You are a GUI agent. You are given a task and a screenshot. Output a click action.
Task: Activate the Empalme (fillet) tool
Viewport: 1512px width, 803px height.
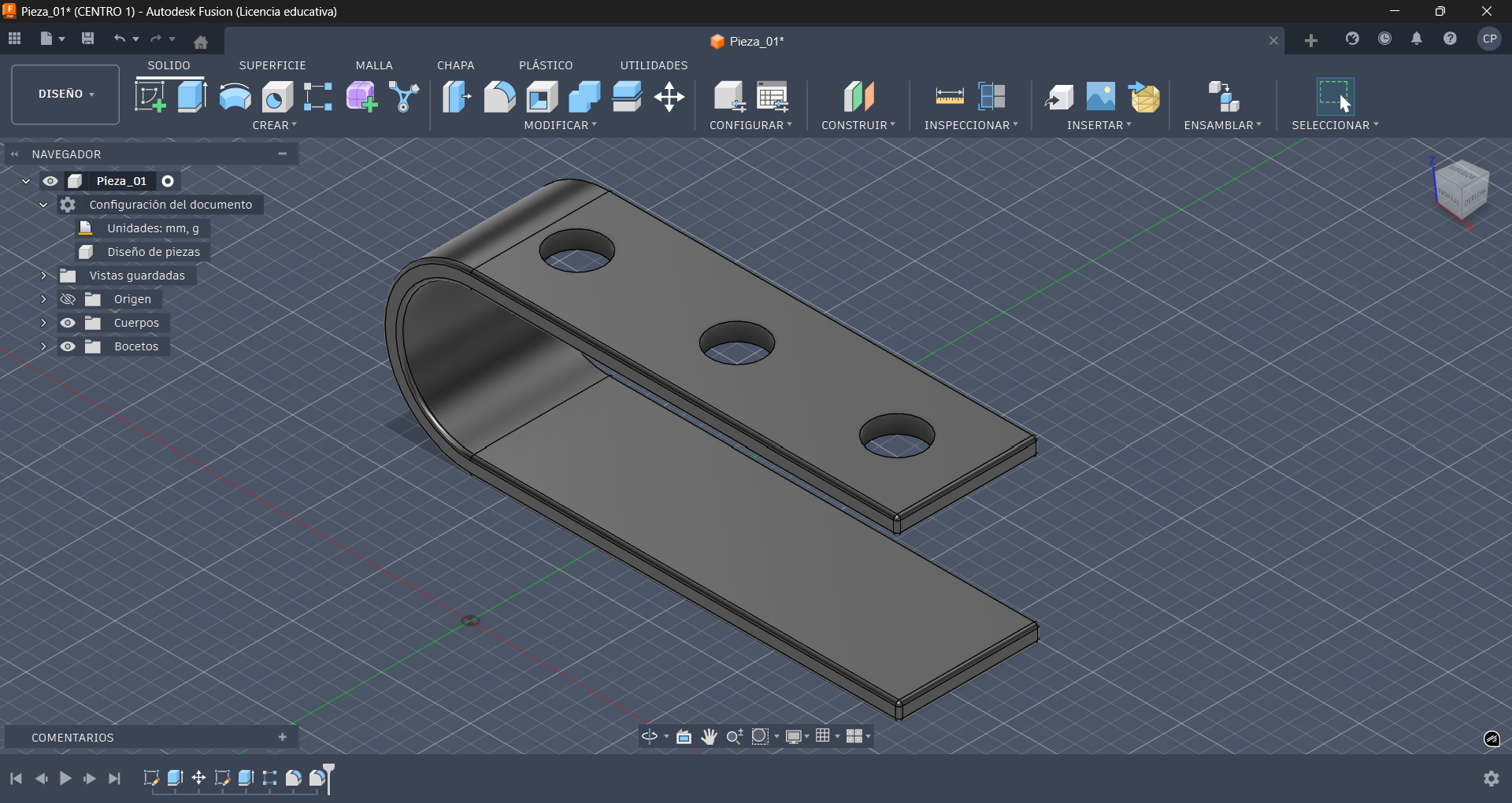coord(500,96)
